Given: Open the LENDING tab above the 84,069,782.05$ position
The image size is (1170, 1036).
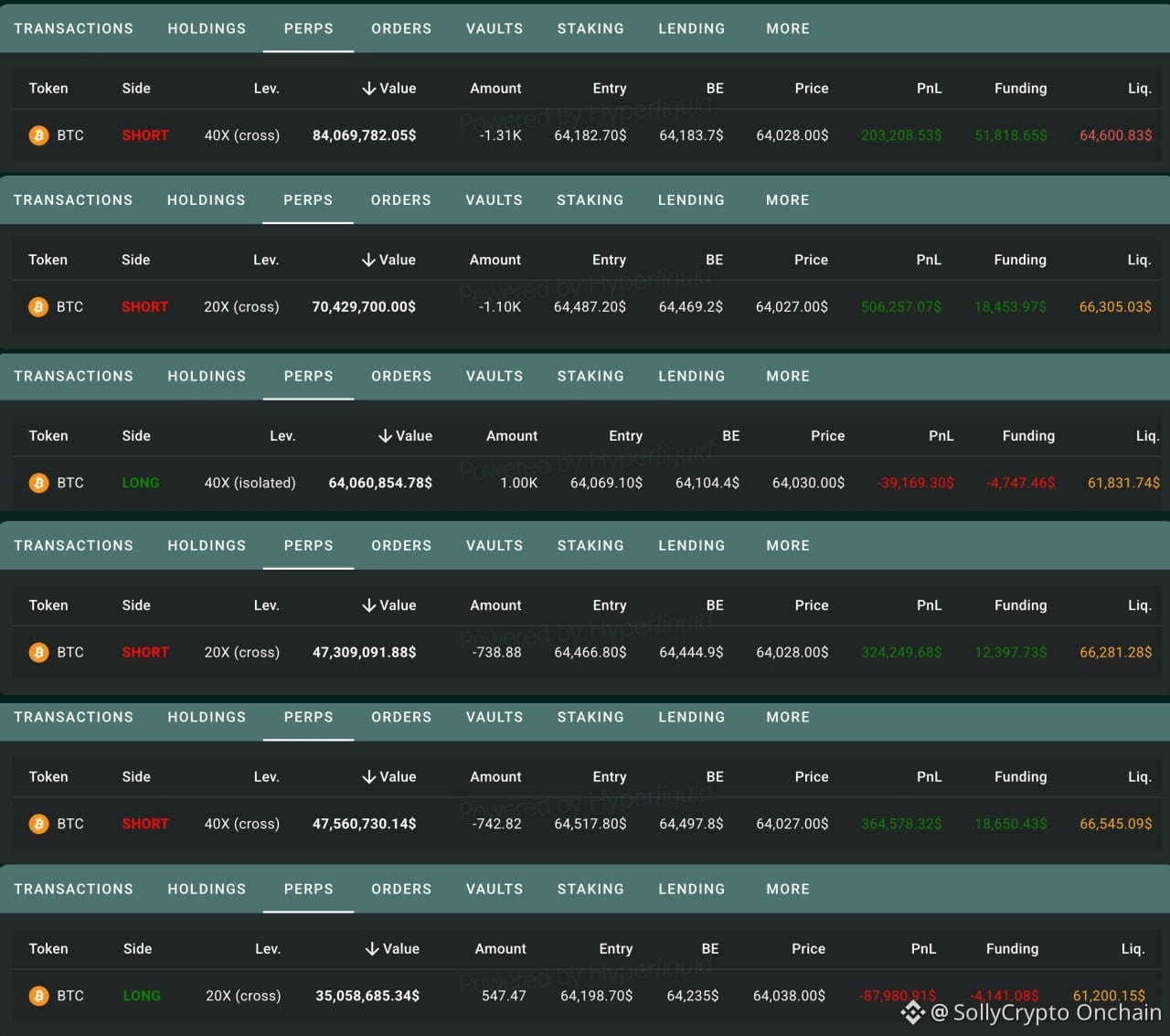Looking at the screenshot, I should pos(692,28).
